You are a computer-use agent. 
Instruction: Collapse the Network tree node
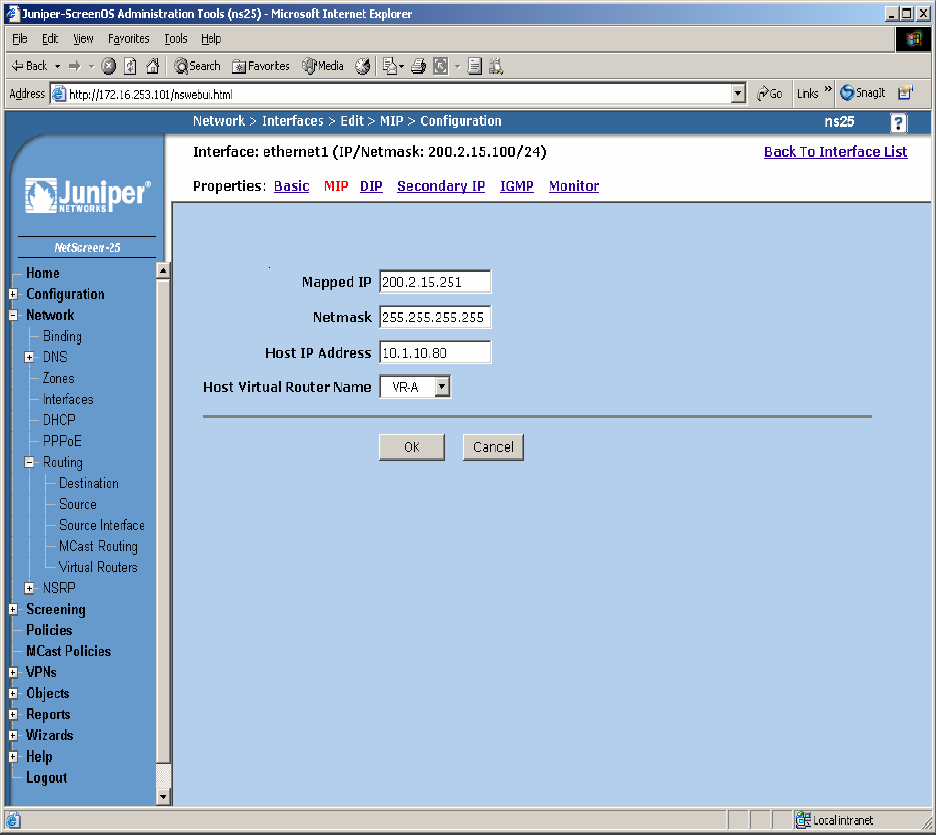pyautogui.click(x=13, y=315)
